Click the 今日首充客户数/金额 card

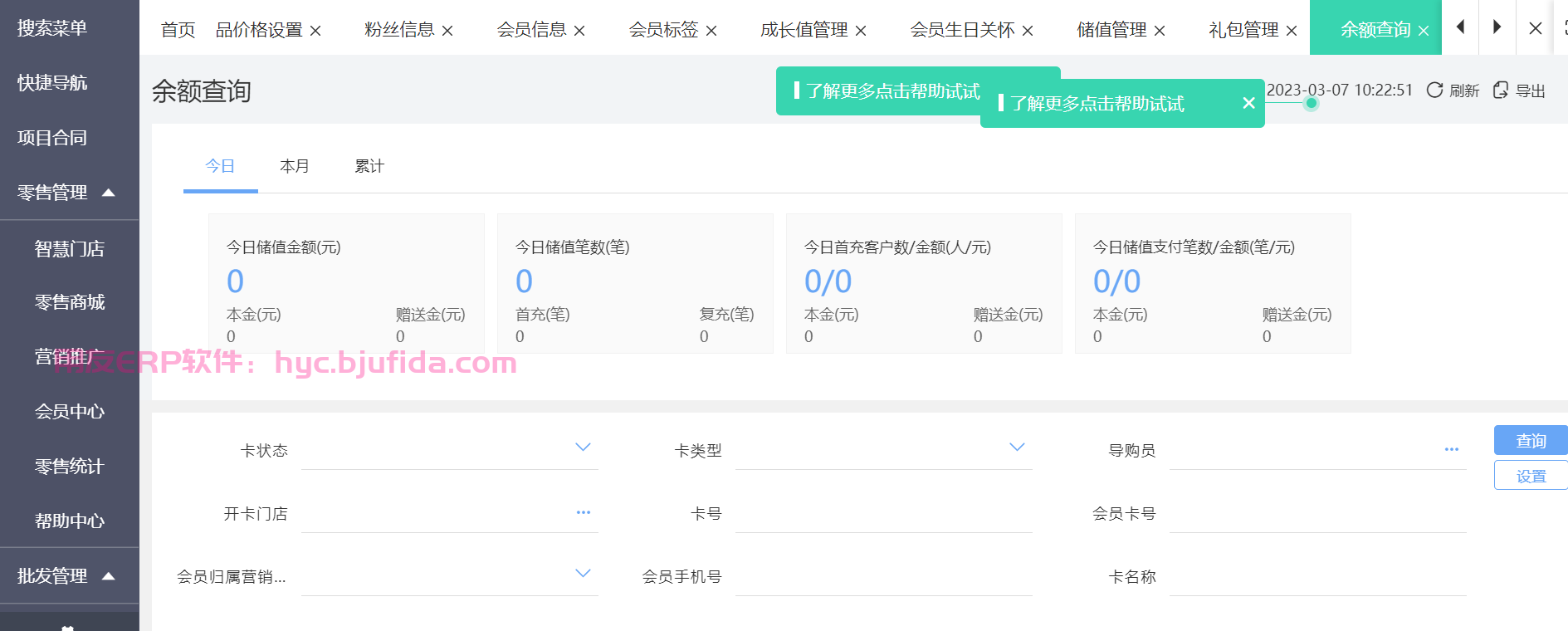tap(924, 284)
